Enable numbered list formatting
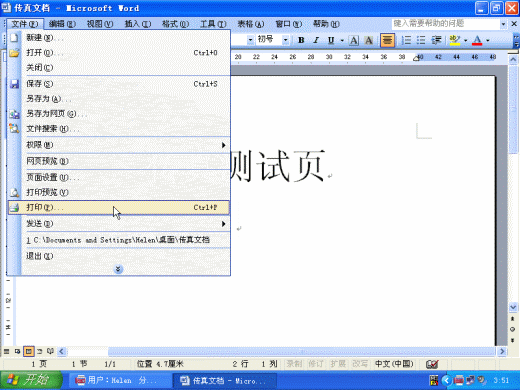 tap(406, 40)
